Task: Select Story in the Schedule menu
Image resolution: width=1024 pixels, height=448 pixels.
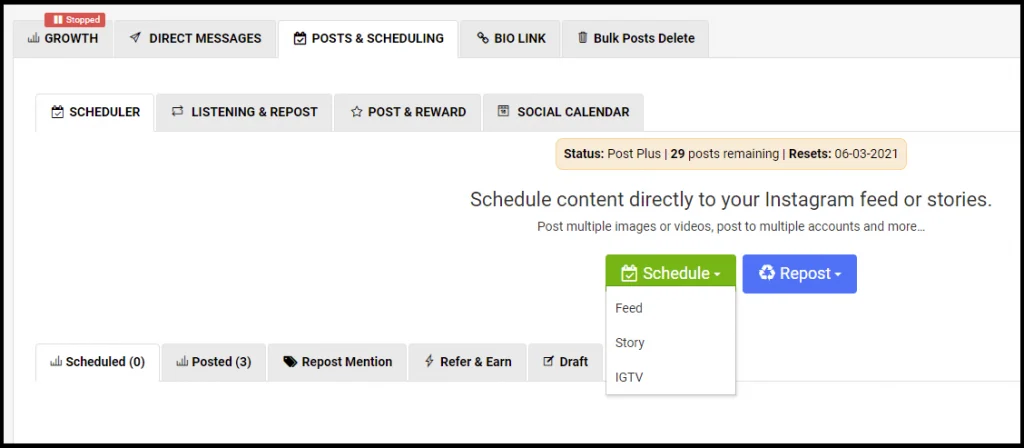Action: pyautogui.click(x=630, y=343)
